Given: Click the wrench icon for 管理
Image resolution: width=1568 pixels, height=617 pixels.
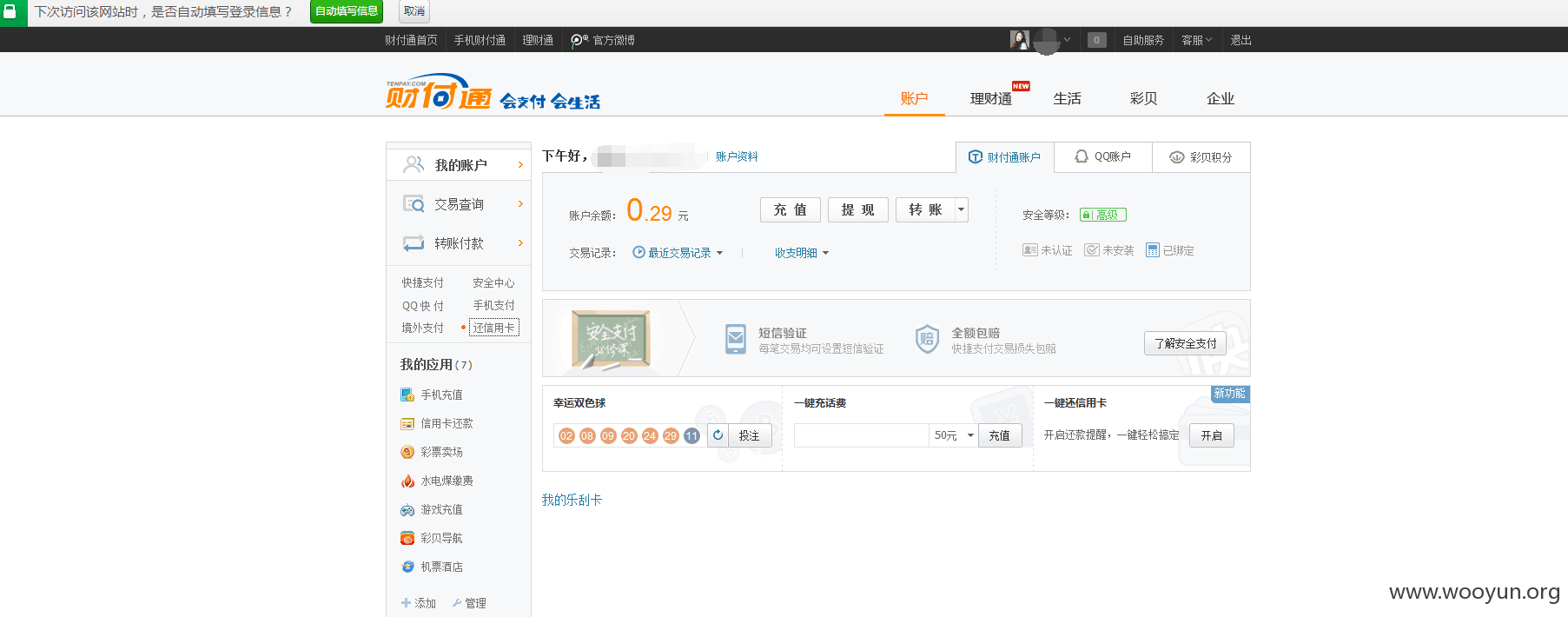Looking at the screenshot, I should coord(457,602).
